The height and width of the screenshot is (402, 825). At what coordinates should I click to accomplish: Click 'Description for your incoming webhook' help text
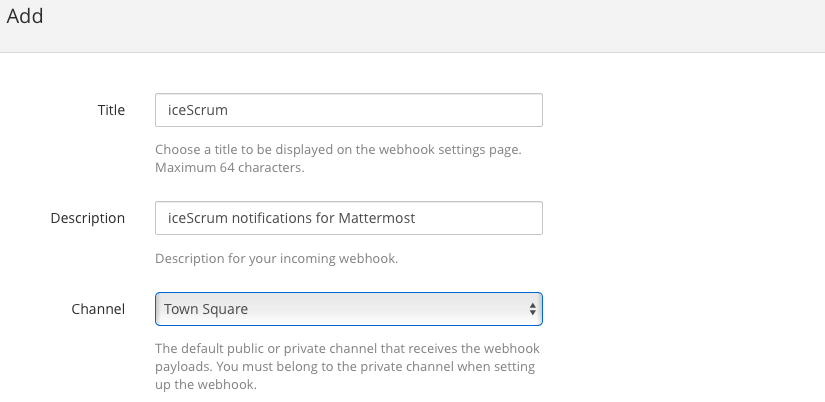click(276, 259)
